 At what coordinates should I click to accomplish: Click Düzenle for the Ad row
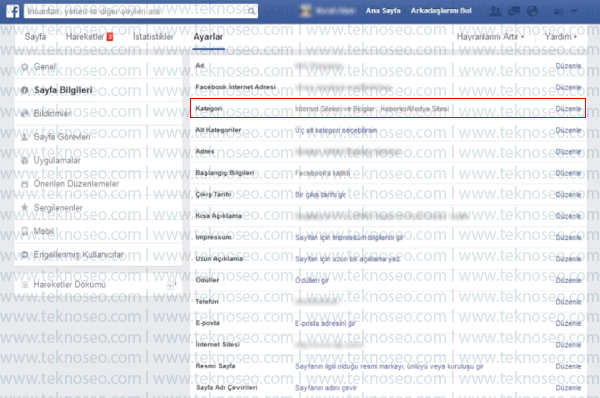(x=568, y=66)
